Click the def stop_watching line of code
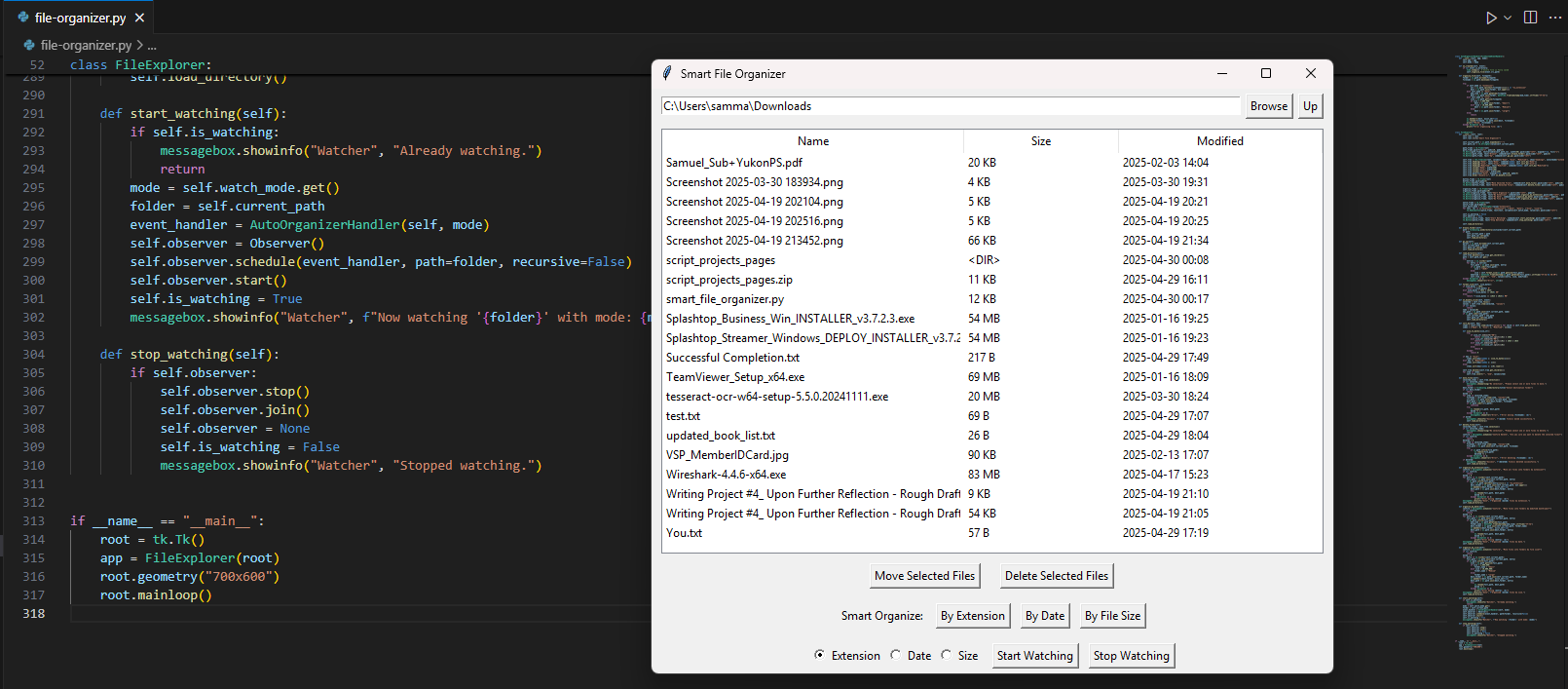Viewport: 1568px width, 689px height. coord(189,355)
